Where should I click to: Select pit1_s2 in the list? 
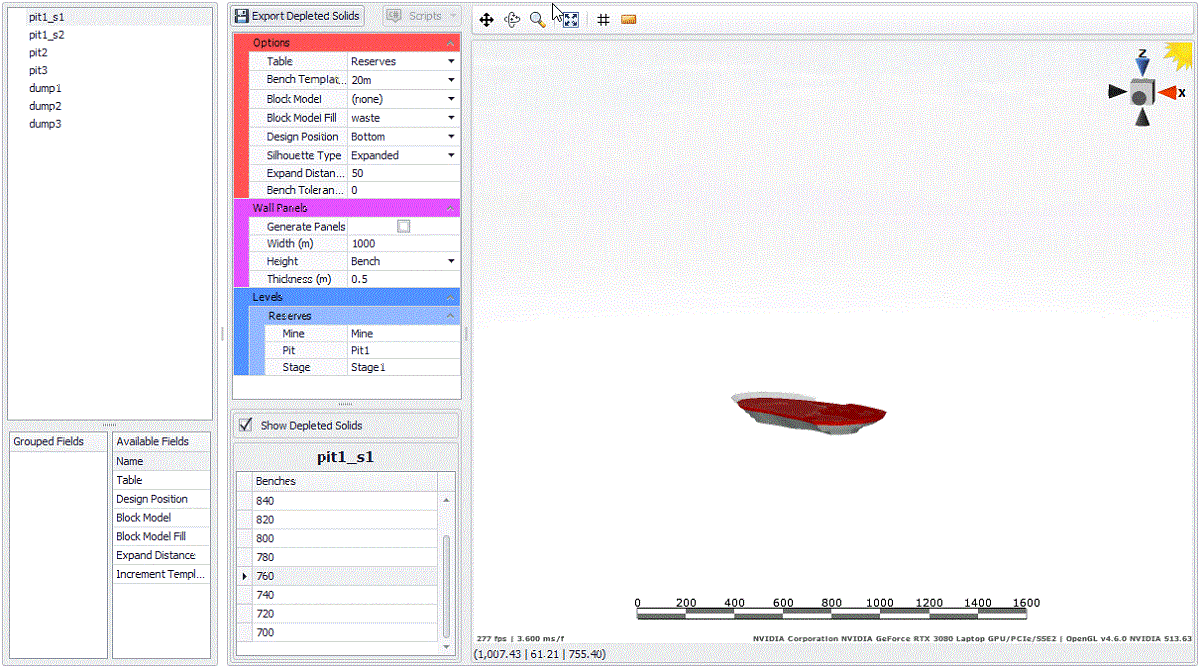(x=46, y=35)
